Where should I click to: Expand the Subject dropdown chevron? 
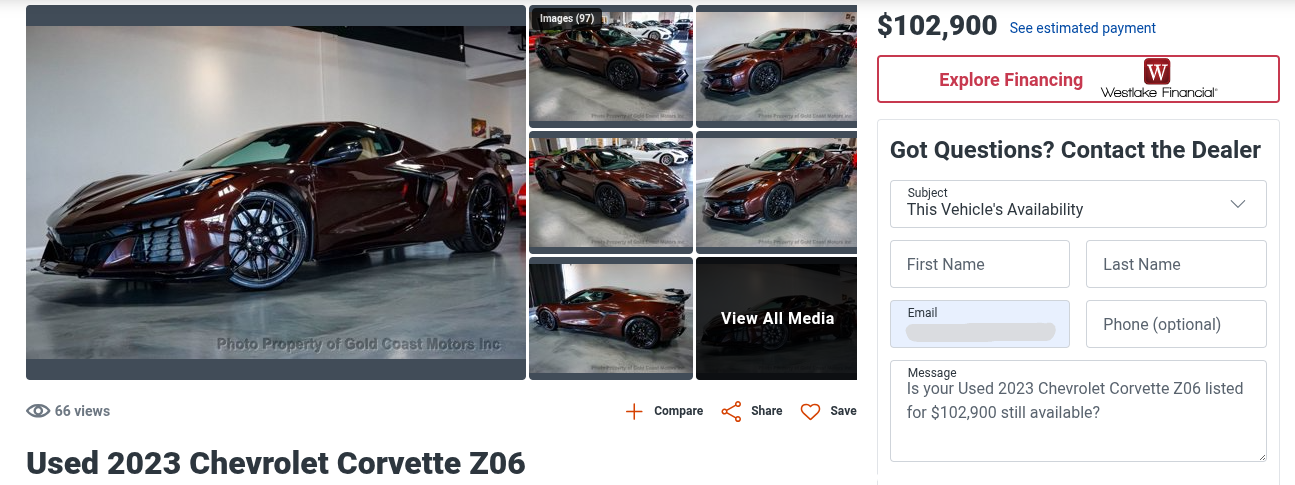click(1238, 204)
